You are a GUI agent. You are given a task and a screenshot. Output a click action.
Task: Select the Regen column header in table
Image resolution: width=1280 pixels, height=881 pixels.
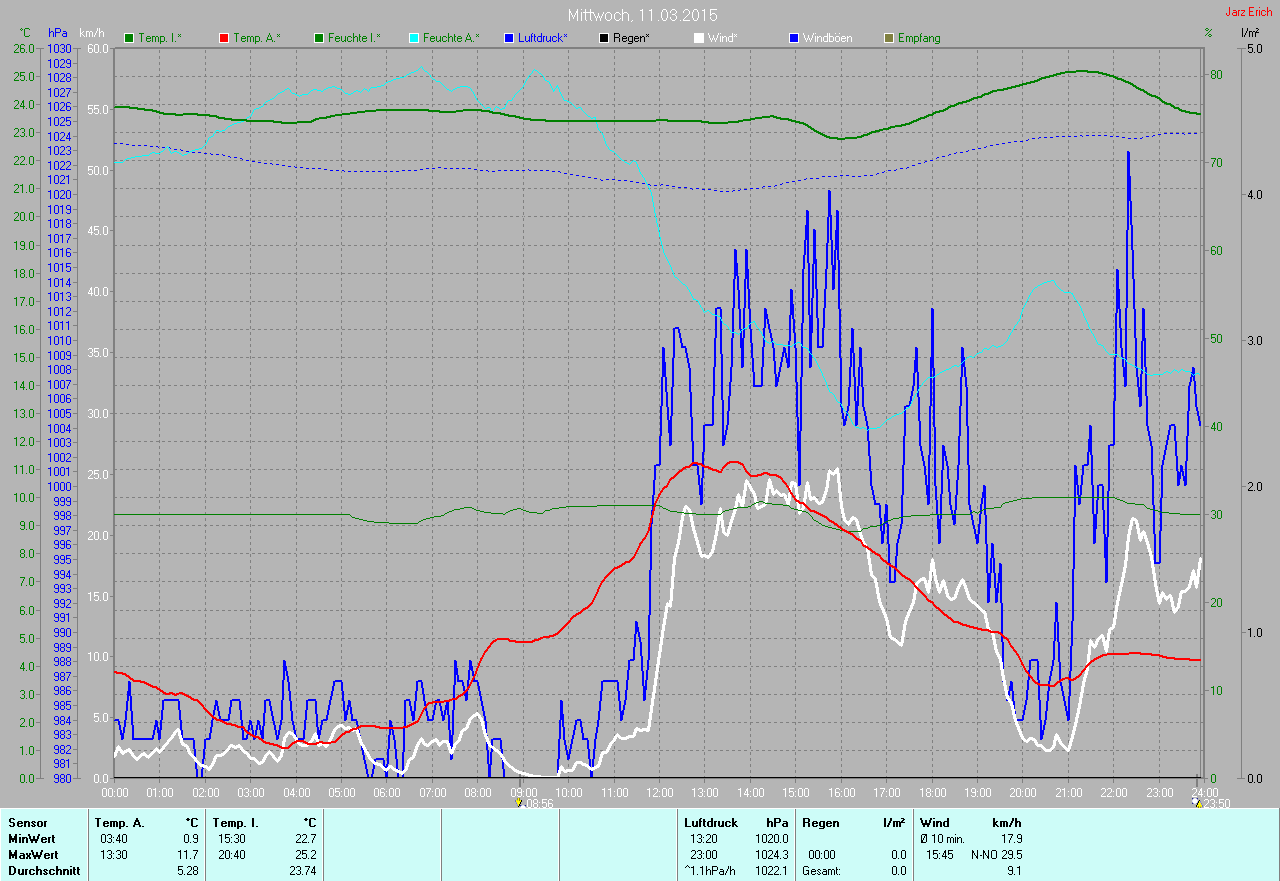tap(820, 822)
